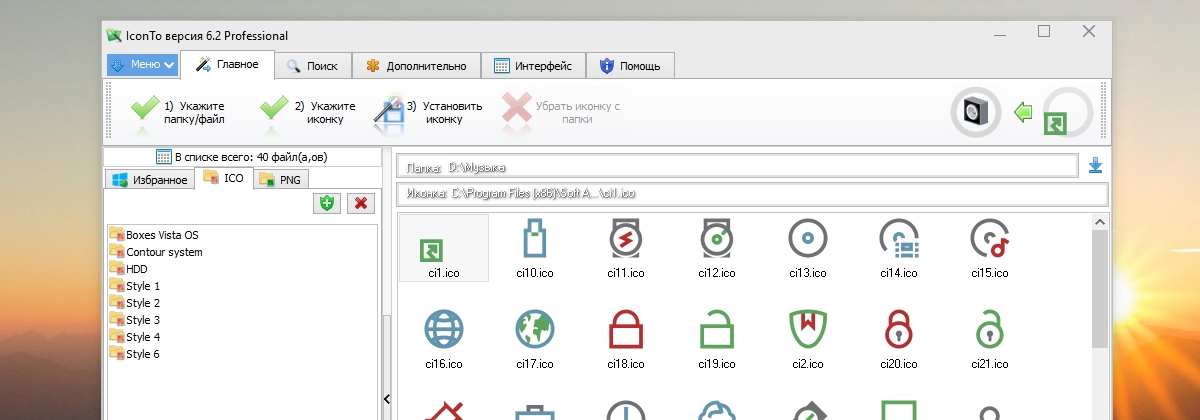This screenshot has height=420, width=1200.
Task: Click the red X delete button
Action: coord(361,203)
